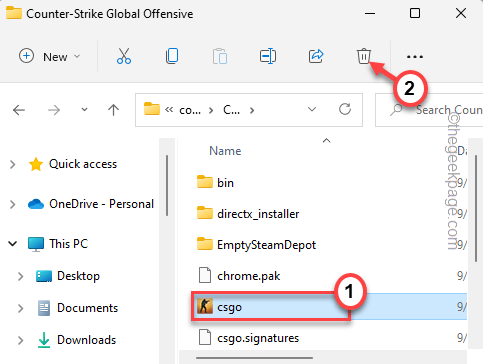Minimize the Counter-Strike Global Offensive window
Image resolution: width=483 pixels, height=364 pixels.
click(370, 14)
